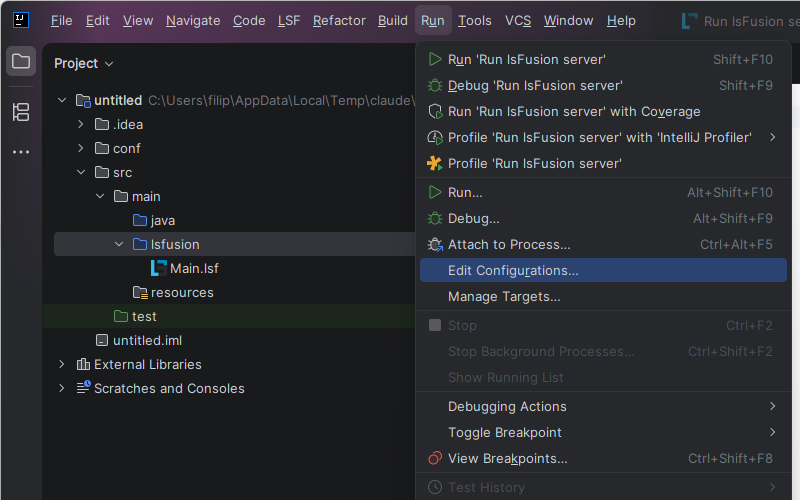800x500 pixels.
Task: Collapse the lsfusion folder chevron
Action: (119, 244)
